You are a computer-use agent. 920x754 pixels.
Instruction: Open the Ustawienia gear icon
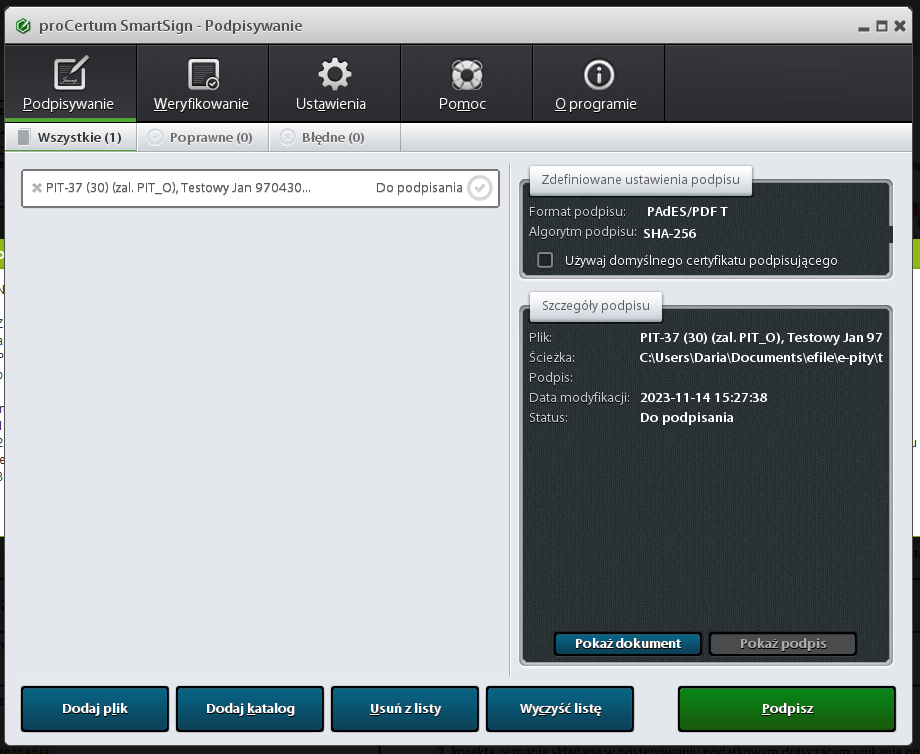tap(333, 74)
